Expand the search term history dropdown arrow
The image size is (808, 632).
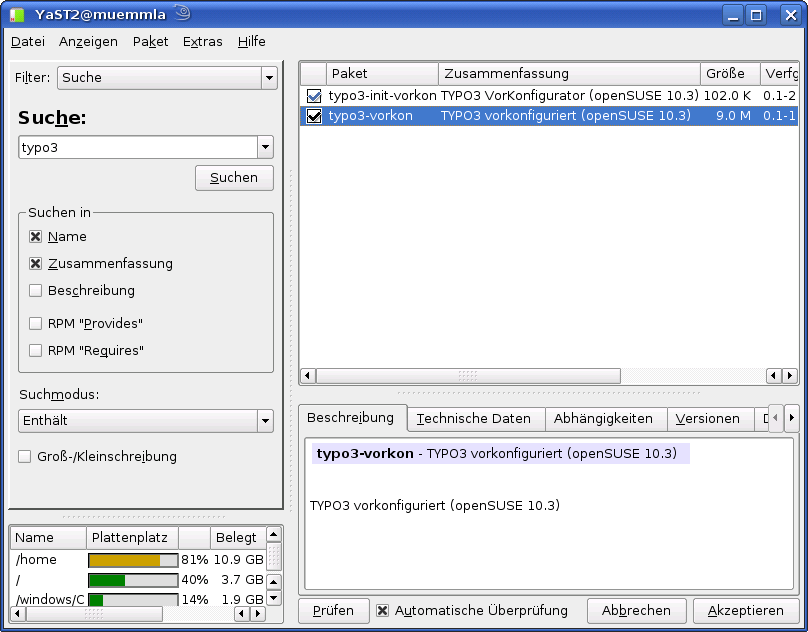coord(265,147)
